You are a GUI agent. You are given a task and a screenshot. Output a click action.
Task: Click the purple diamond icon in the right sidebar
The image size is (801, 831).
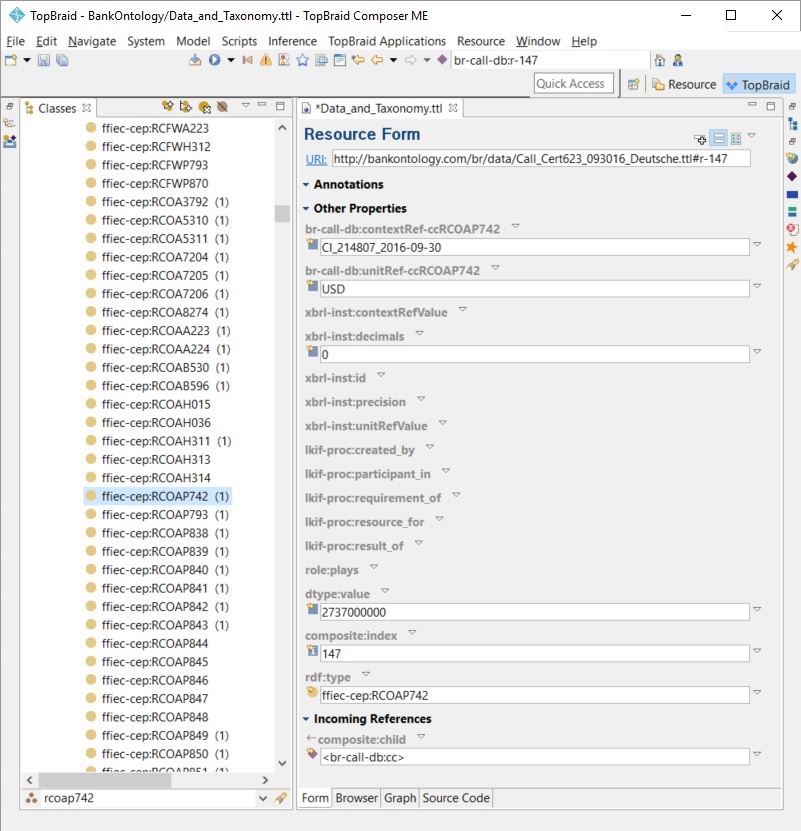pyautogui.click(x=792, y=176)
